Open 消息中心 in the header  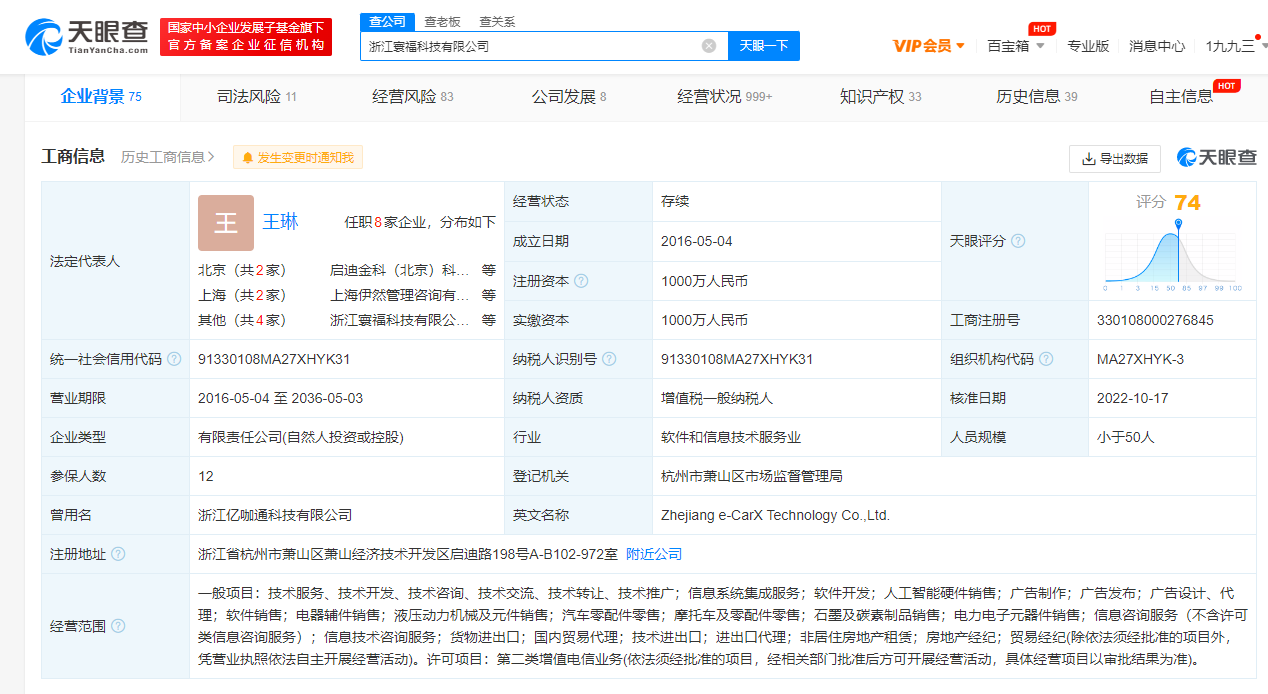1157,46
